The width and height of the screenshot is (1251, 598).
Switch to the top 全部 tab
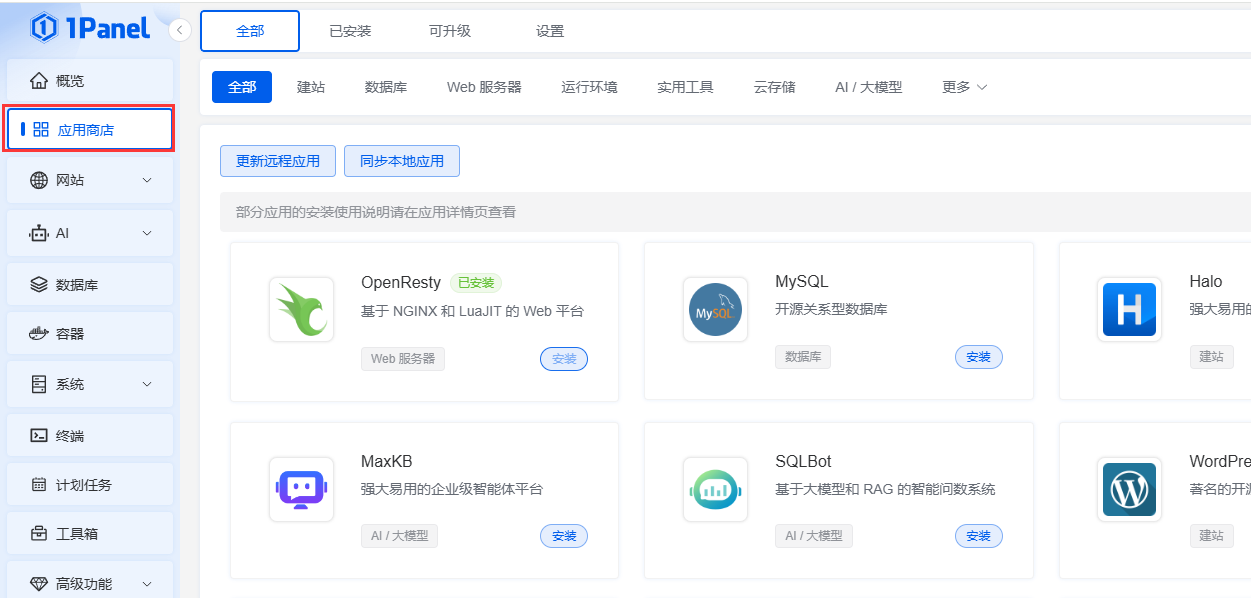(250, 31)
